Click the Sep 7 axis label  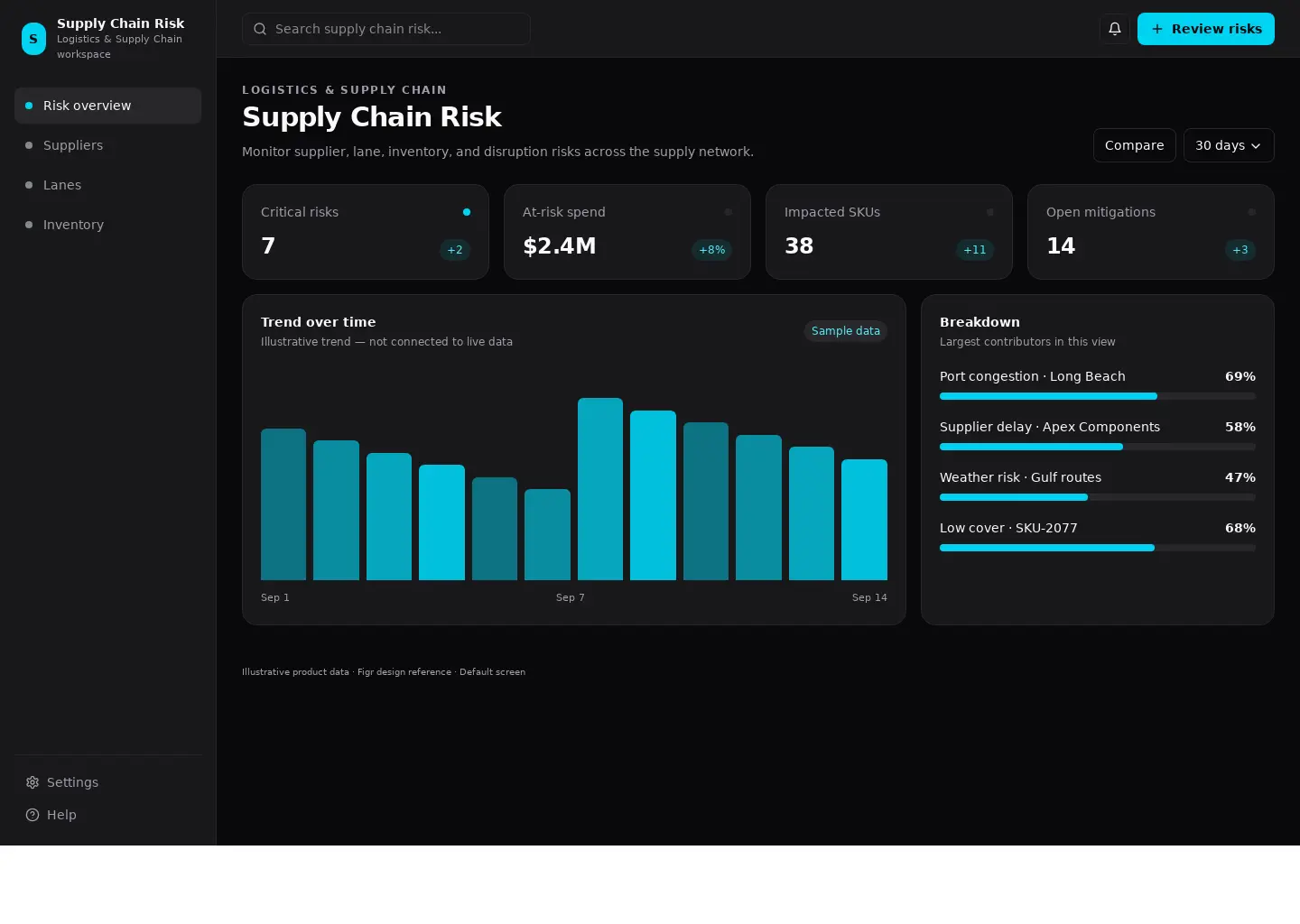click(571, 597)
